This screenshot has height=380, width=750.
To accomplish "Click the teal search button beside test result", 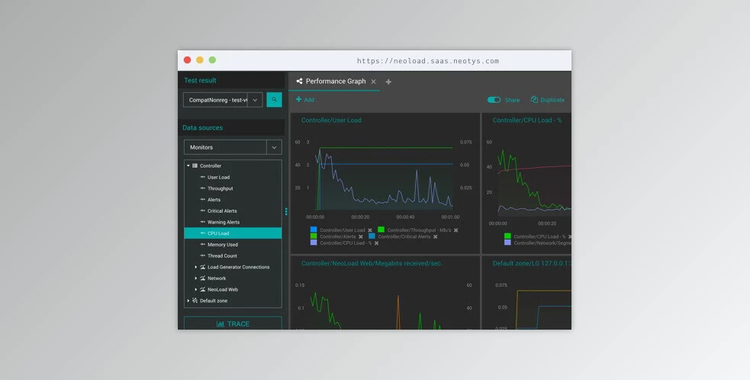I will click(x=274, y=100).
